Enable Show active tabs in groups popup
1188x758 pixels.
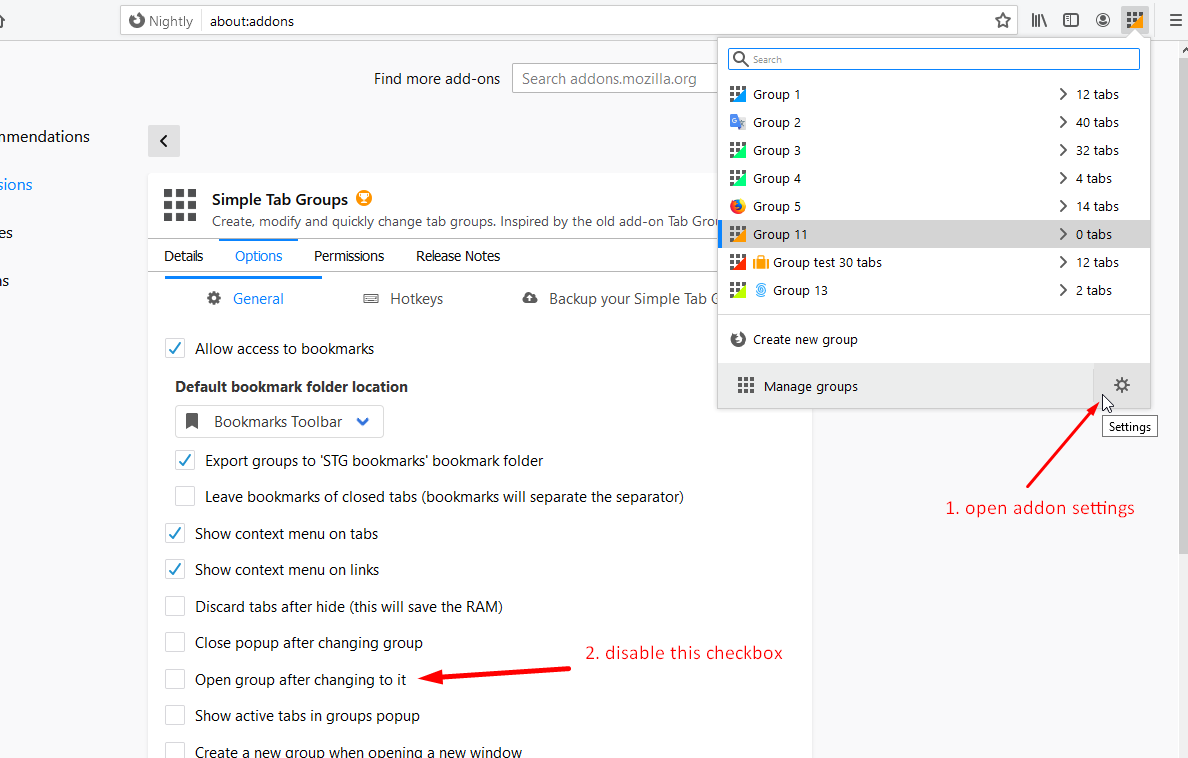[x=175, y=716]
